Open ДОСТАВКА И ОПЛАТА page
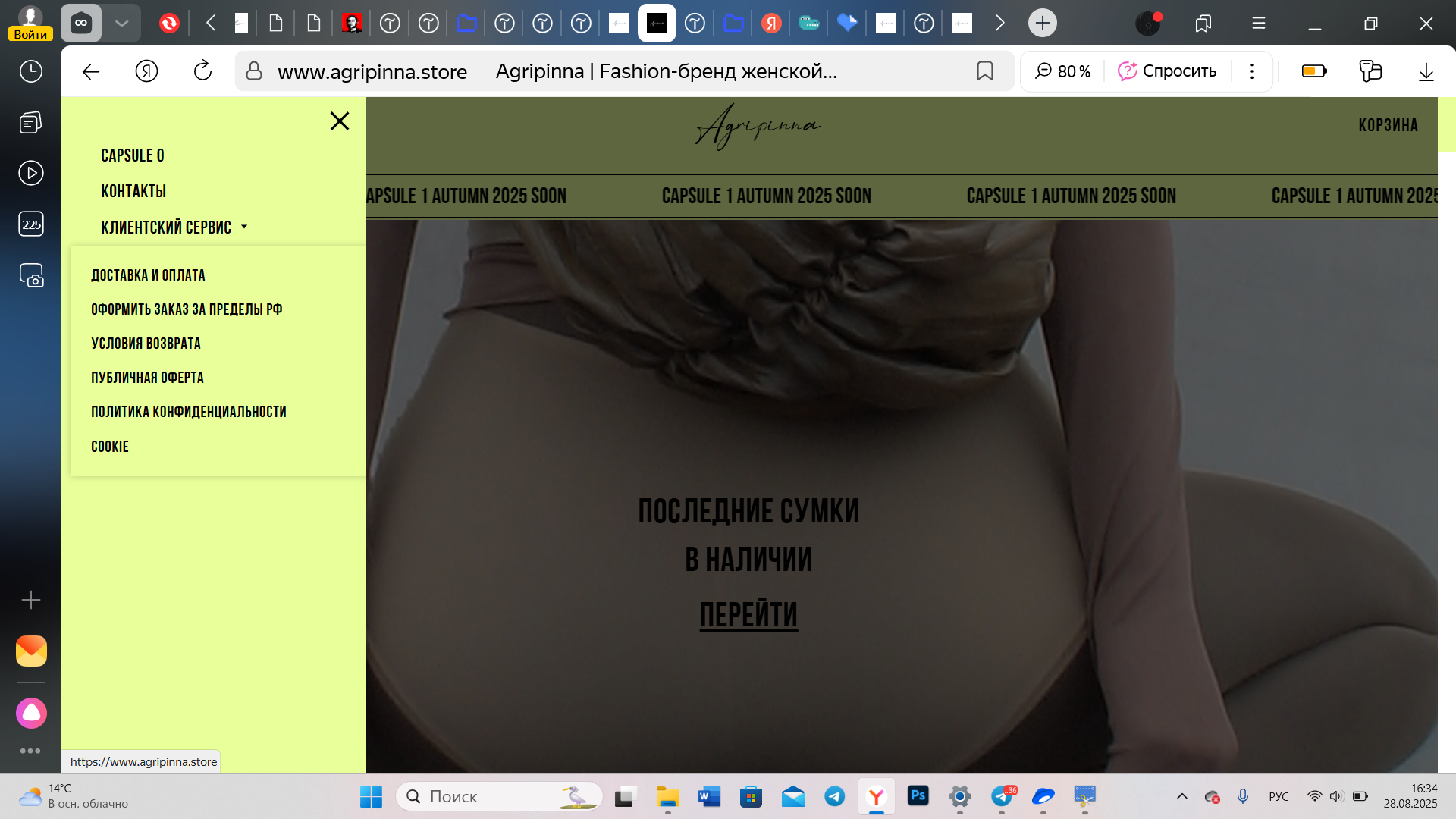This screenshot has width=1456, height=819. 148,275
